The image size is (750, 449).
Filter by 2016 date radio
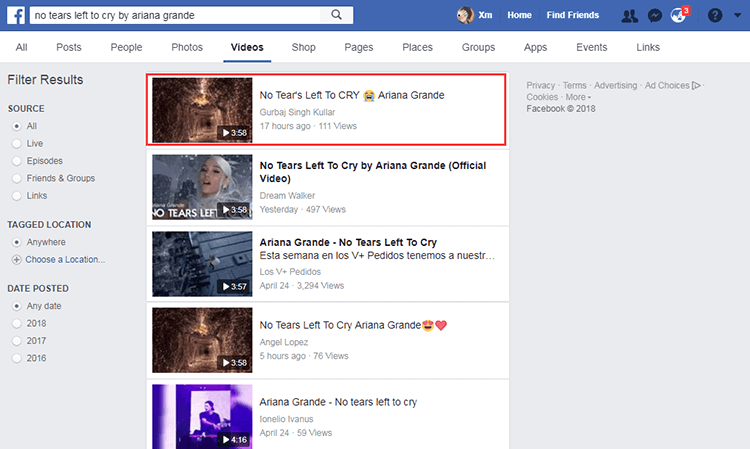[x=17, y=358]
